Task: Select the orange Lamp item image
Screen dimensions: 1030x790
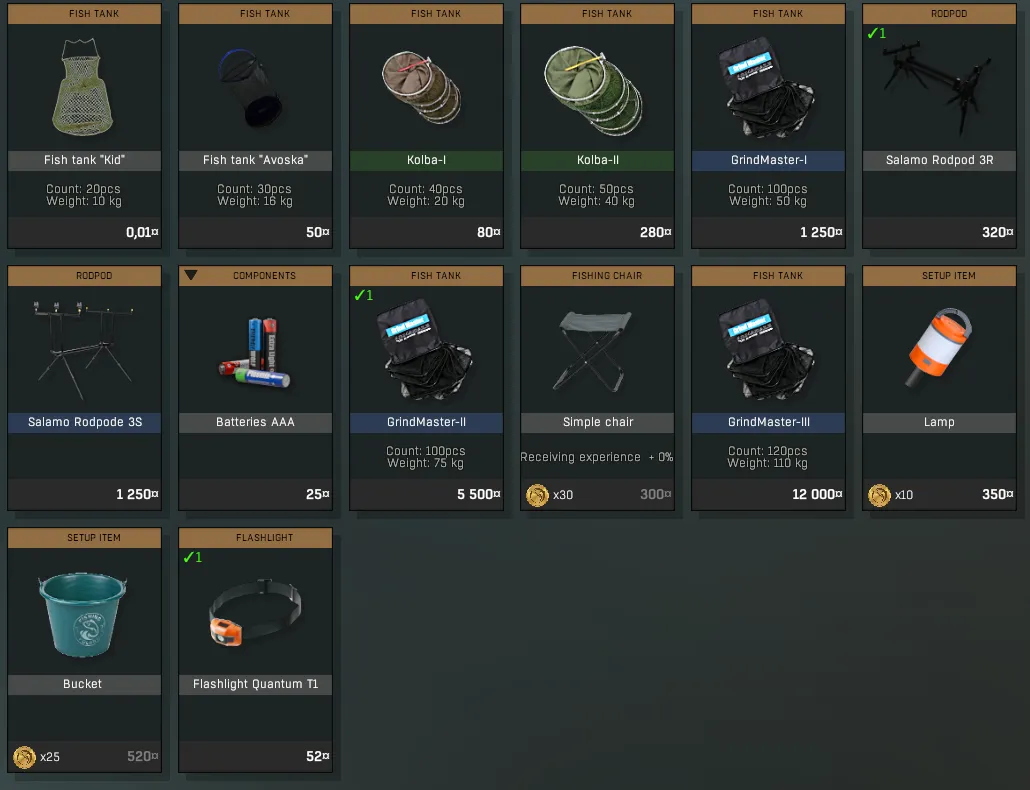Action: (938, 347)
